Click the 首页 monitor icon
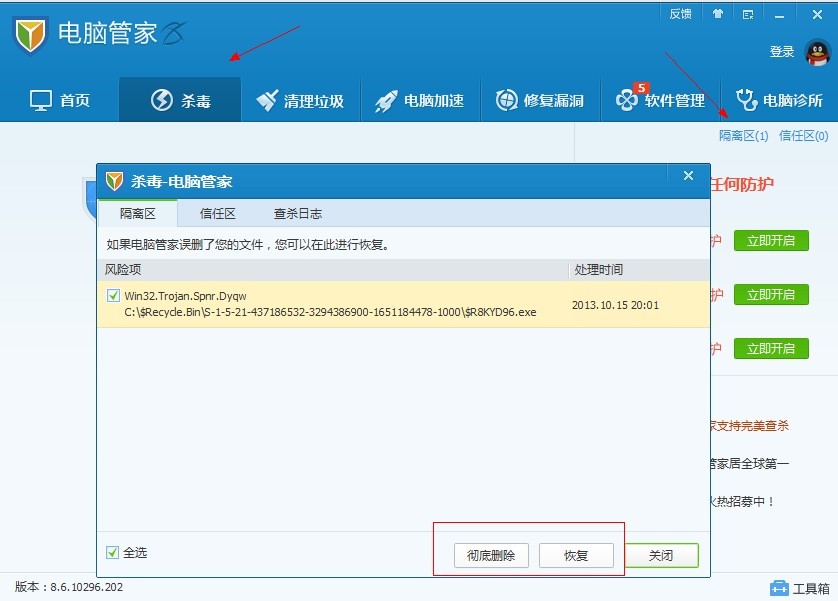838x601 pixels. pos(41,100)
